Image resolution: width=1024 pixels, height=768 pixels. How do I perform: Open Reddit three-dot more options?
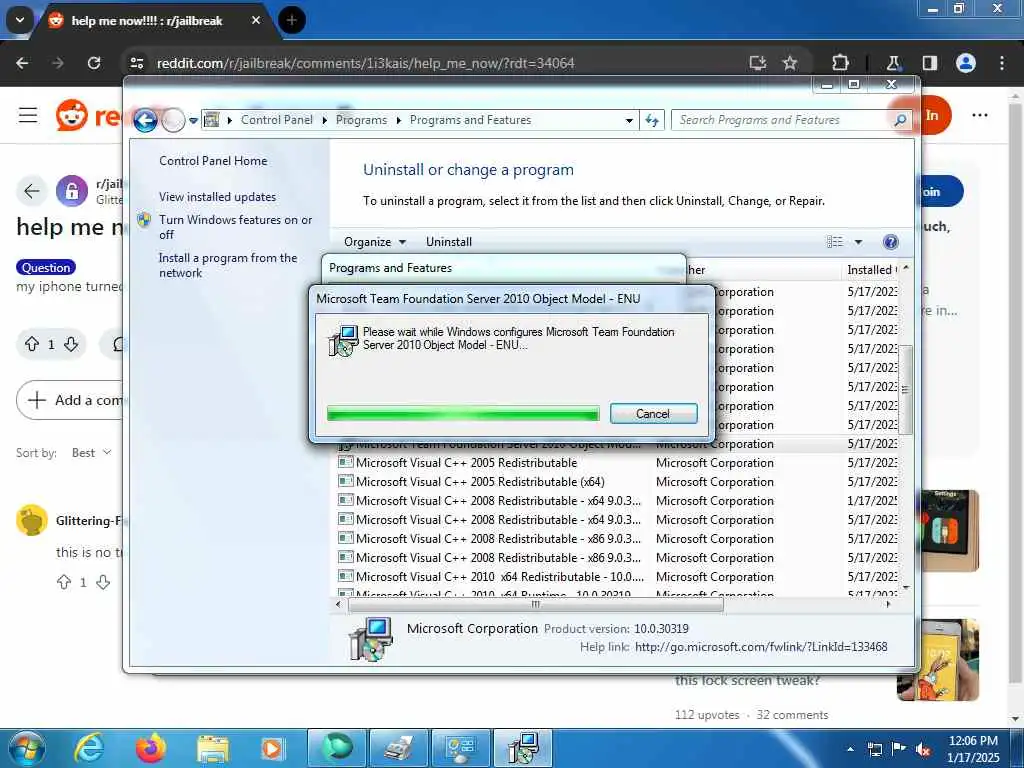click(x=980, y=116)
